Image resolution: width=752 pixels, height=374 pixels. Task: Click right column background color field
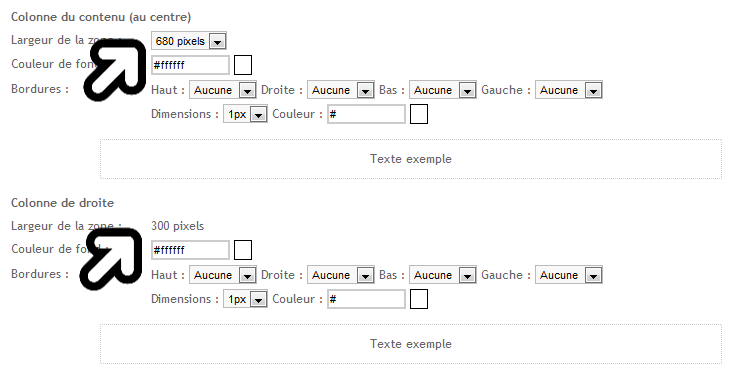click(190, 250)
